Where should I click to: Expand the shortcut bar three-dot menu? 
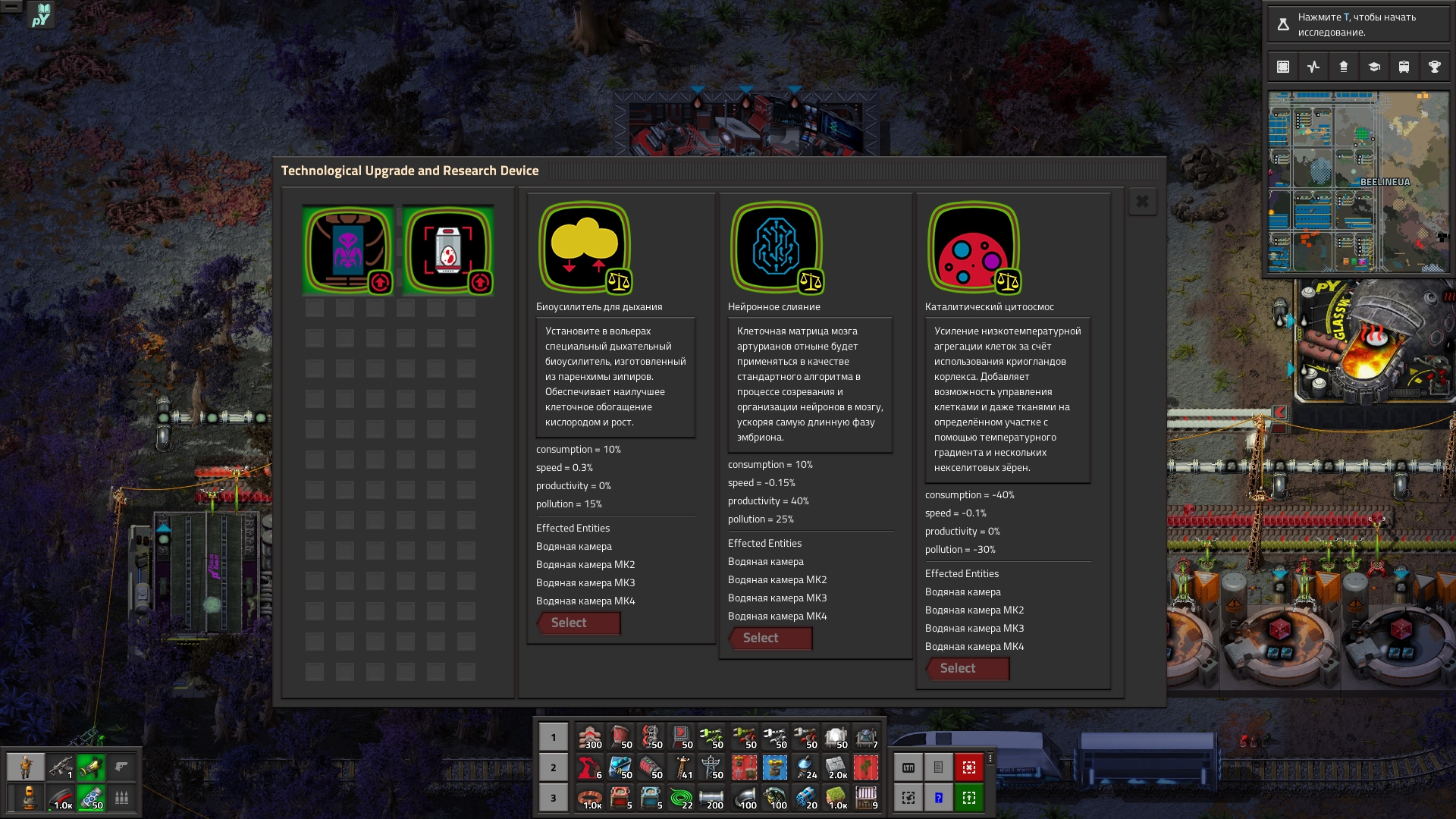pyautogui.click(x=990, y=758)
